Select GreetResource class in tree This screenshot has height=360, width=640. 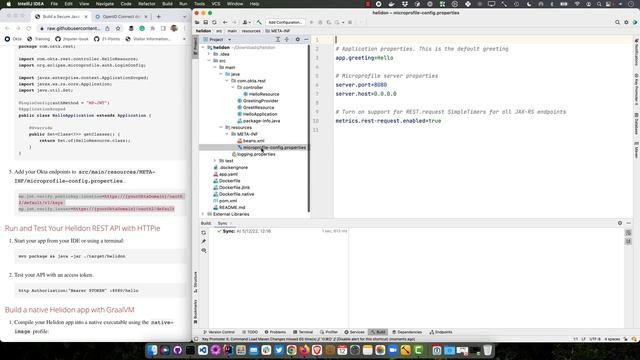[x=256, y=107]
